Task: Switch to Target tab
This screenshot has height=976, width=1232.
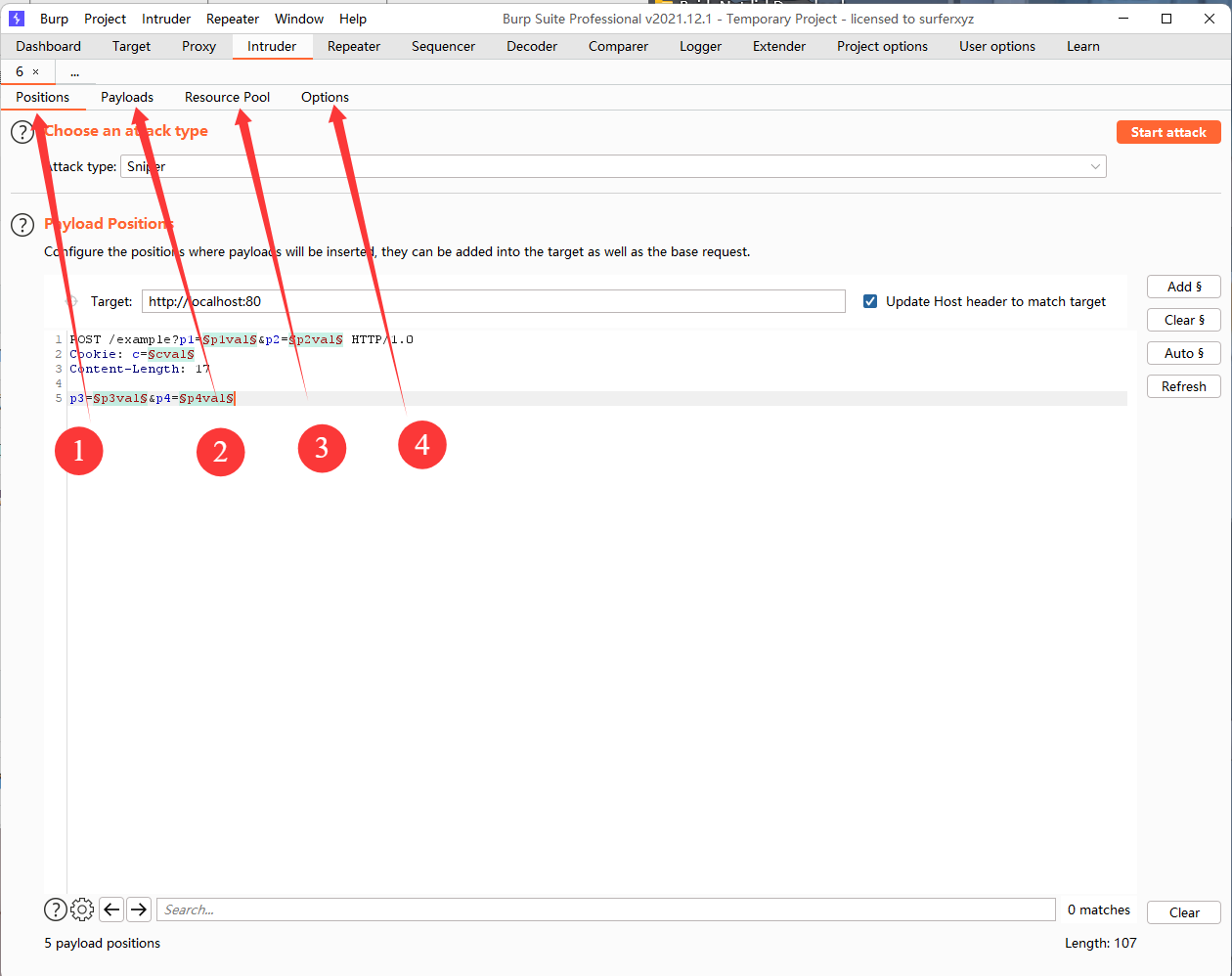Action: [131, 46]
